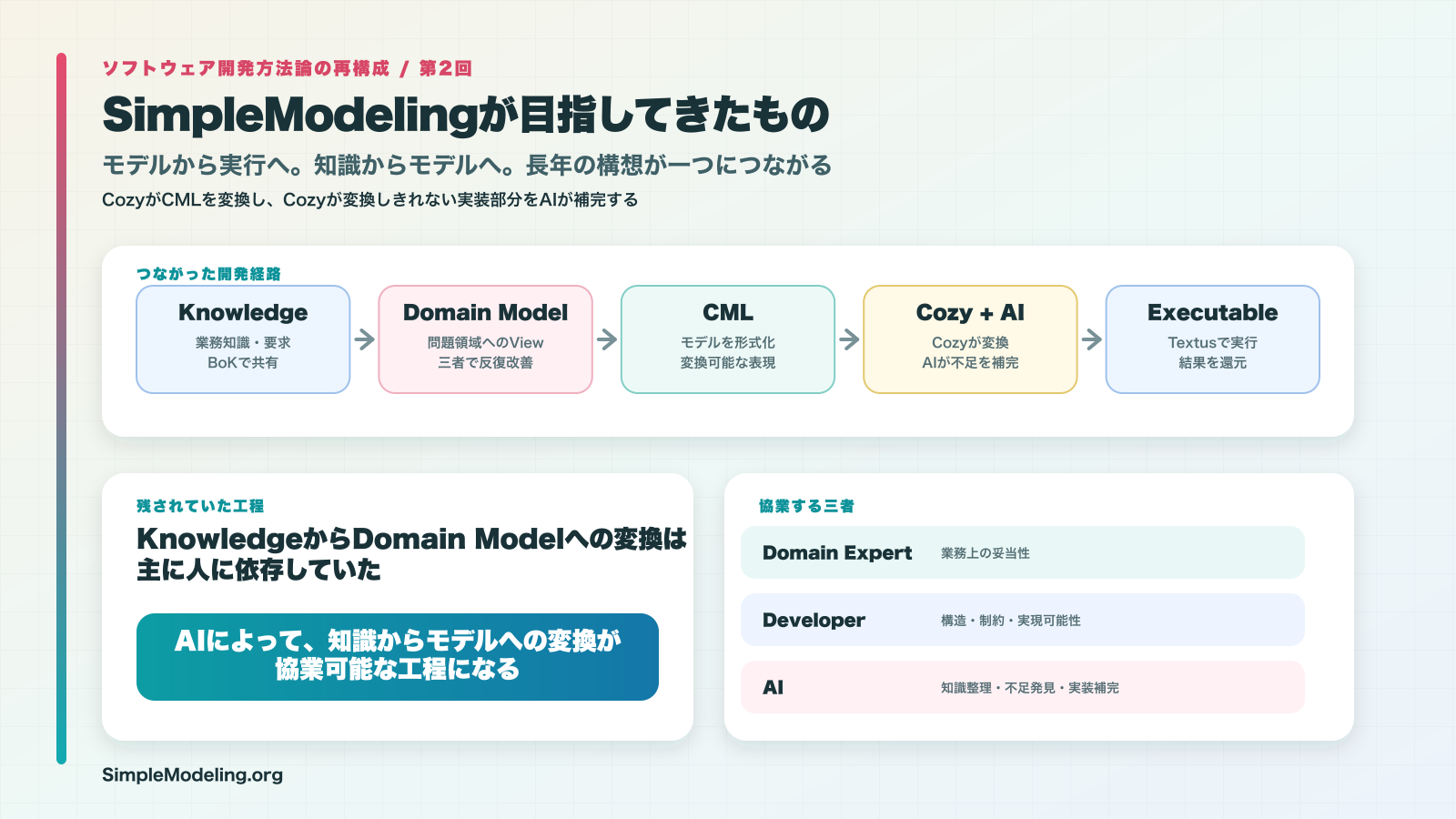This screenshot has height=819, width=1456.
Task: Click the teal AI collaboration banner
Action: click(398, 657)
